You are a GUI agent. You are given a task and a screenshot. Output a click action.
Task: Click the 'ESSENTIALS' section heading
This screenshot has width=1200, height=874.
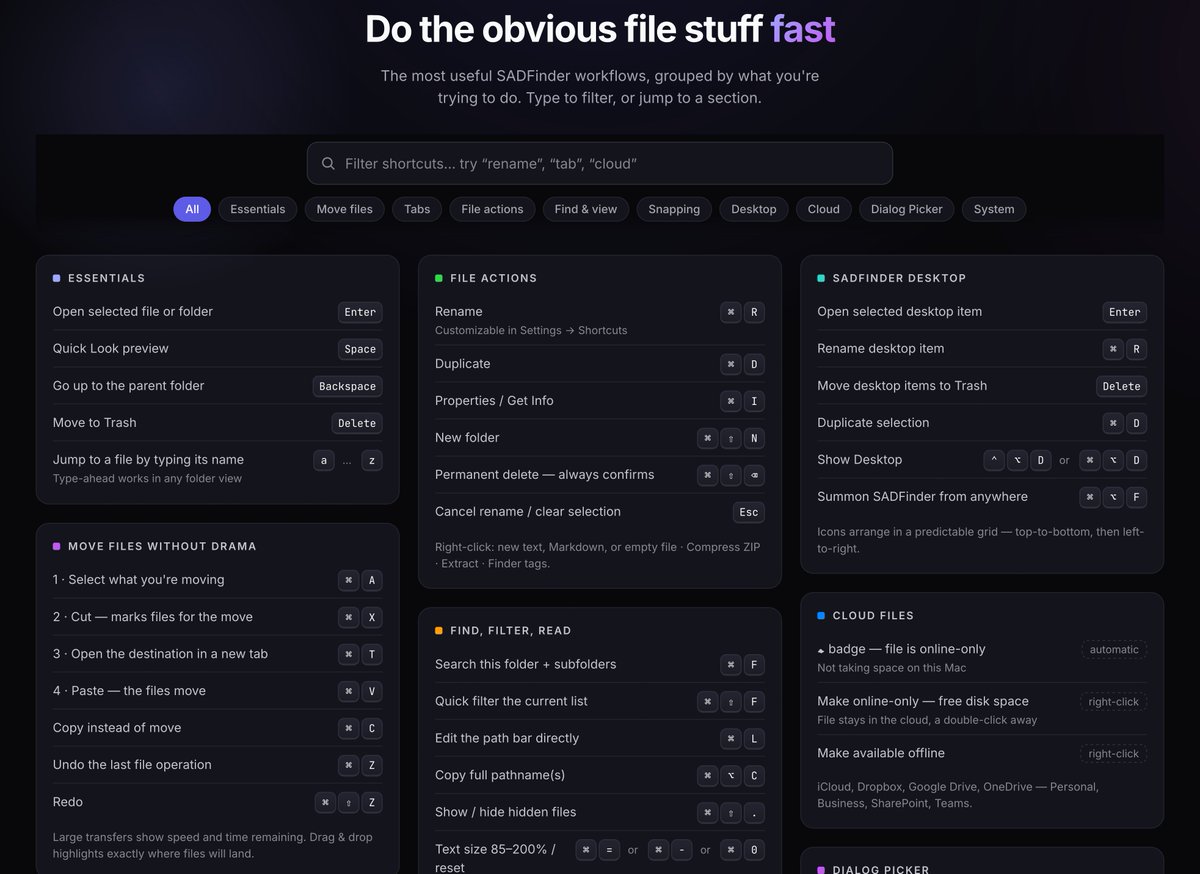(x=106, y=278)
